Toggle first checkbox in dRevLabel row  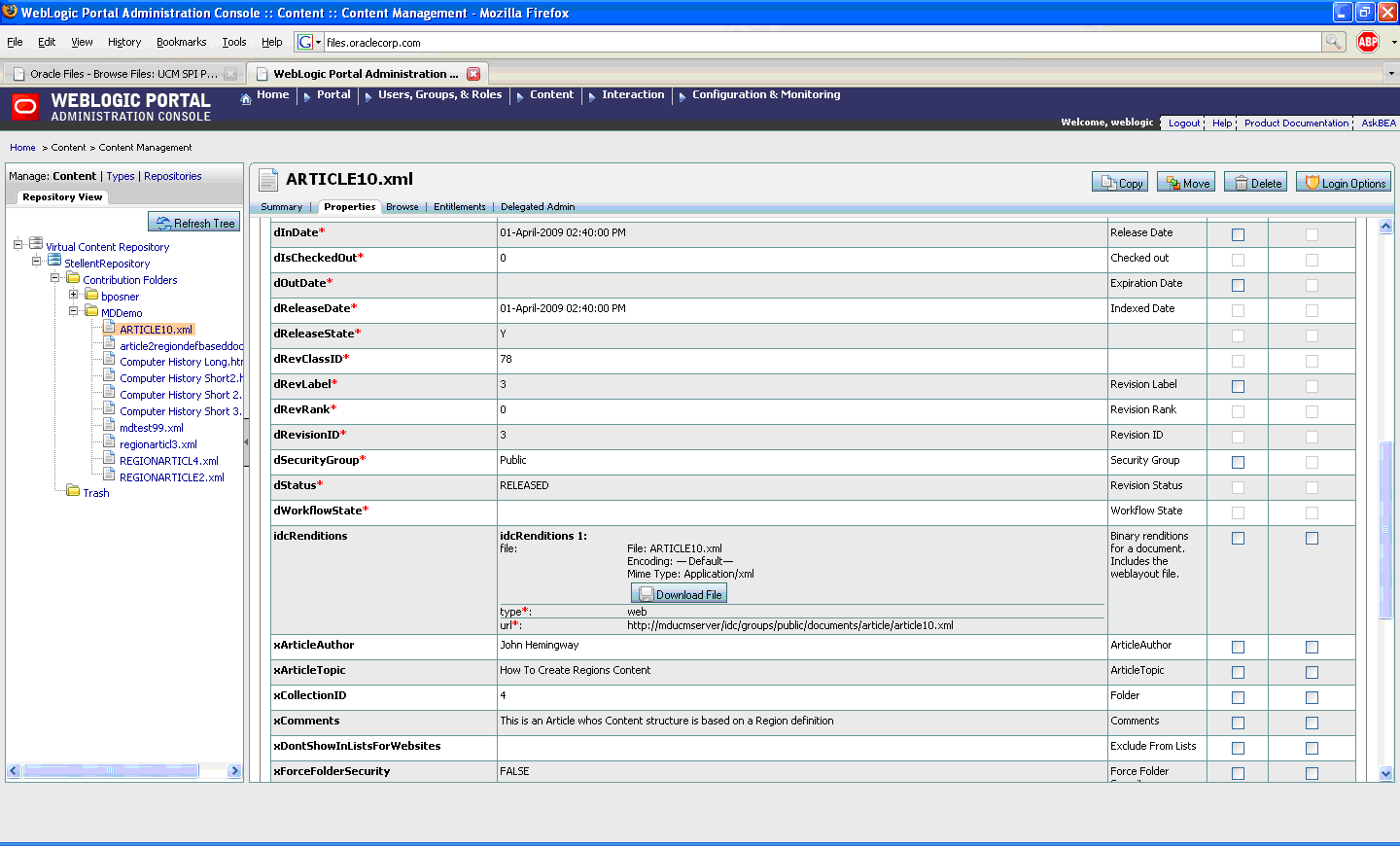coord(1238,386)
